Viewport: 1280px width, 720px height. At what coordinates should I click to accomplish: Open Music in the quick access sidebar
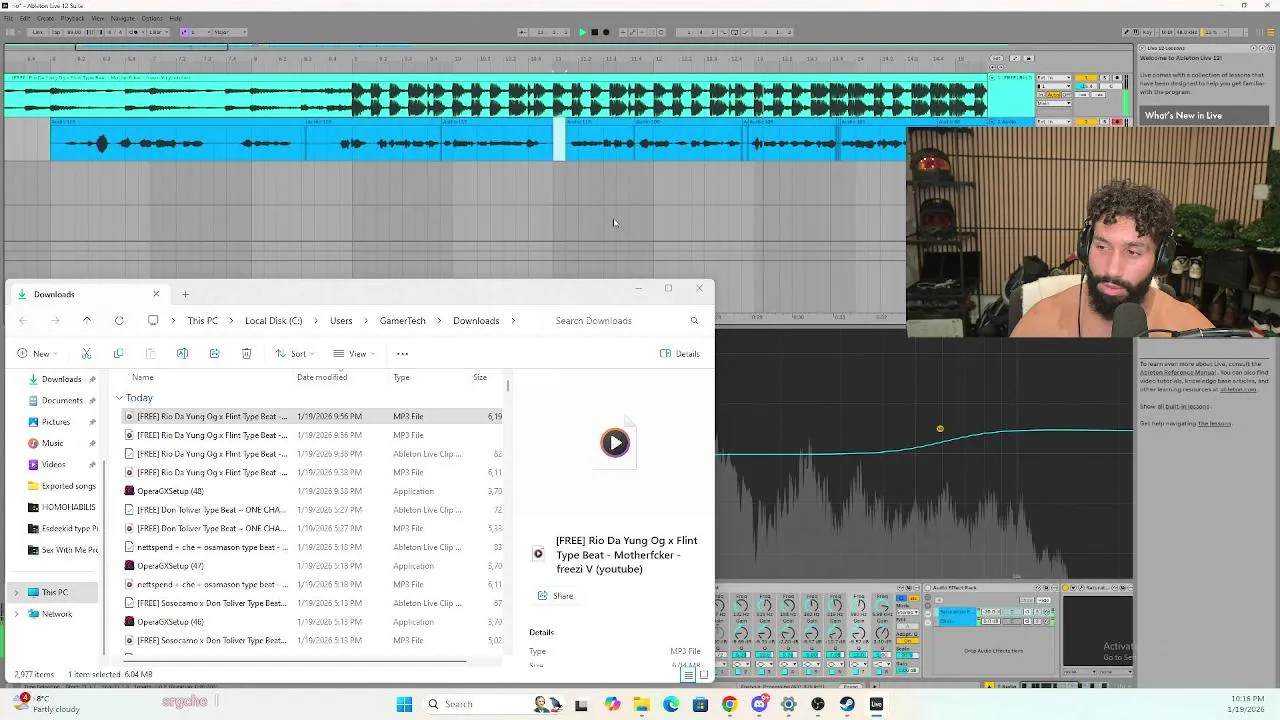(x=52, y=443)
